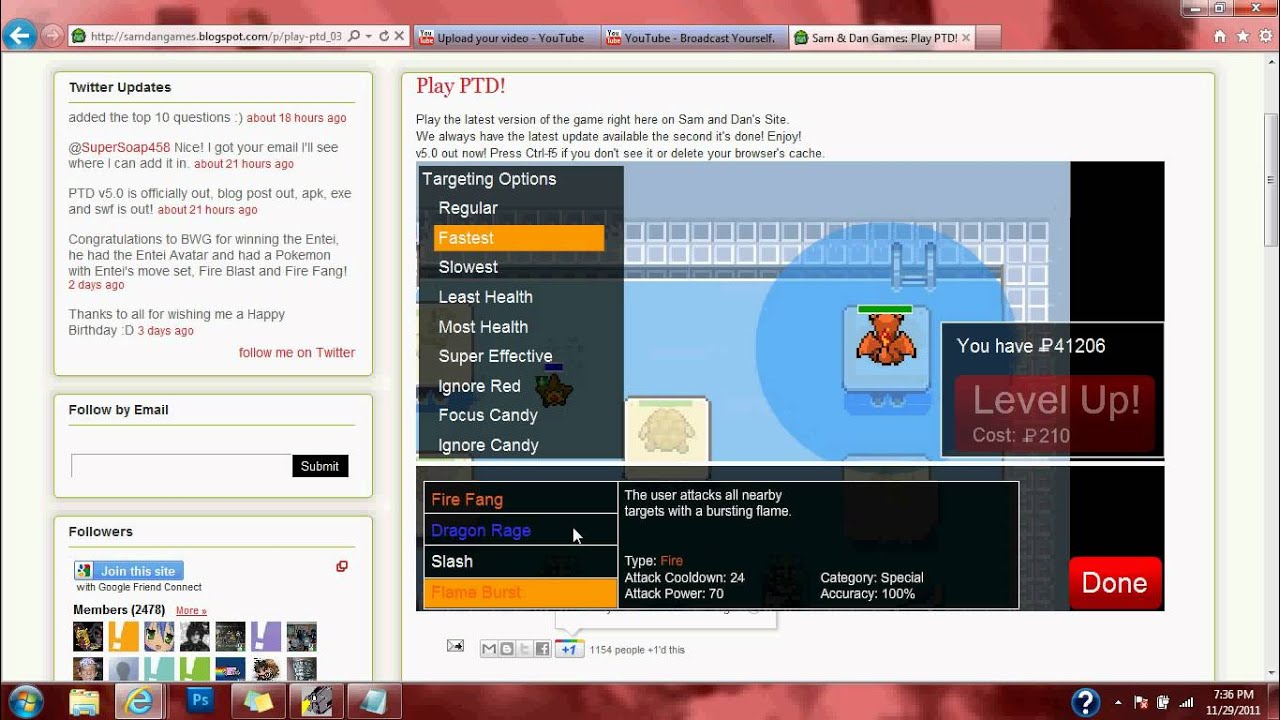Close the Sam & Dan Games tab
This screenshot has height=720, width=1280.
965,38
